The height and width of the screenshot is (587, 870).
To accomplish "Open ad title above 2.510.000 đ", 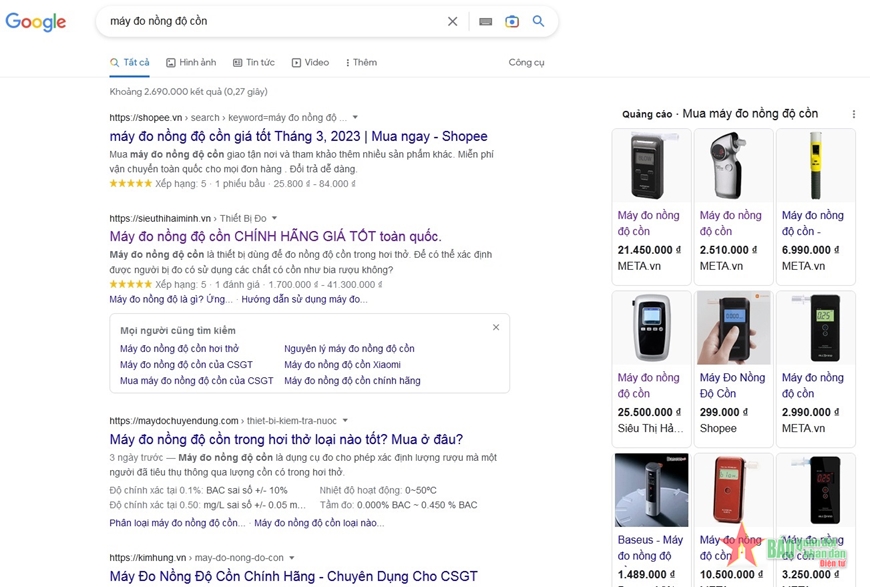I will coord(730,223).
